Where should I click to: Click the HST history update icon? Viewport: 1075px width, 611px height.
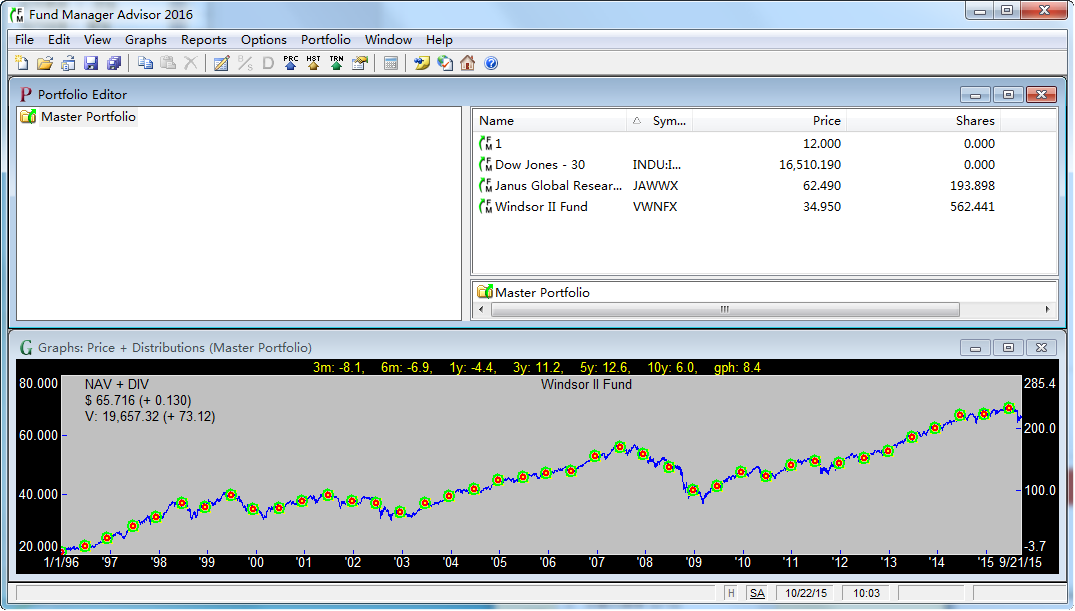click(x=313, y=63)
